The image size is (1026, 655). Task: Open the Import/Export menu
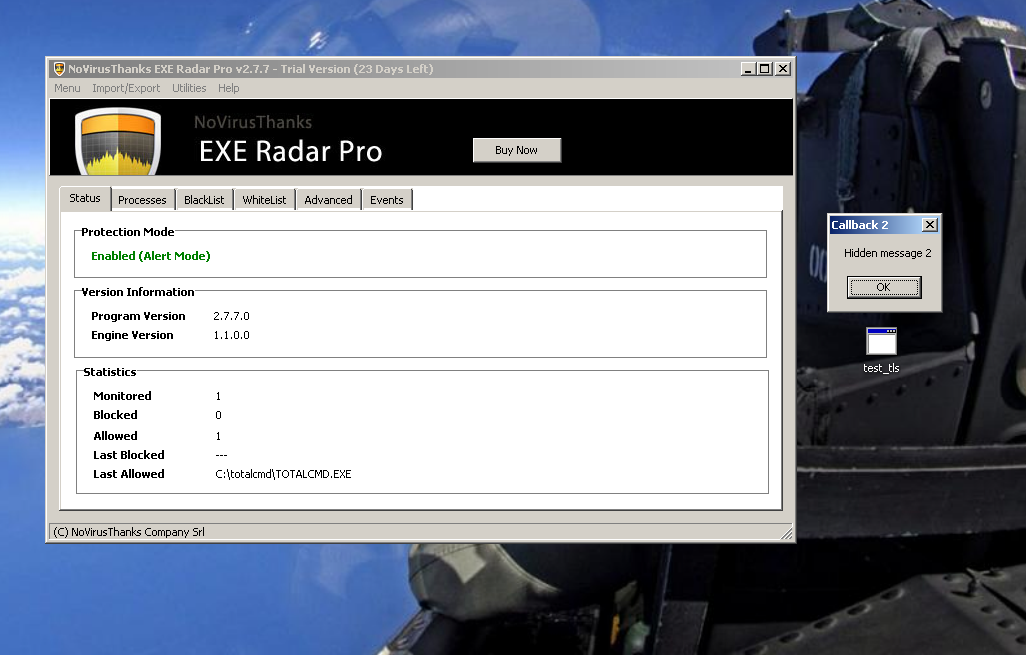pos(126,88)
